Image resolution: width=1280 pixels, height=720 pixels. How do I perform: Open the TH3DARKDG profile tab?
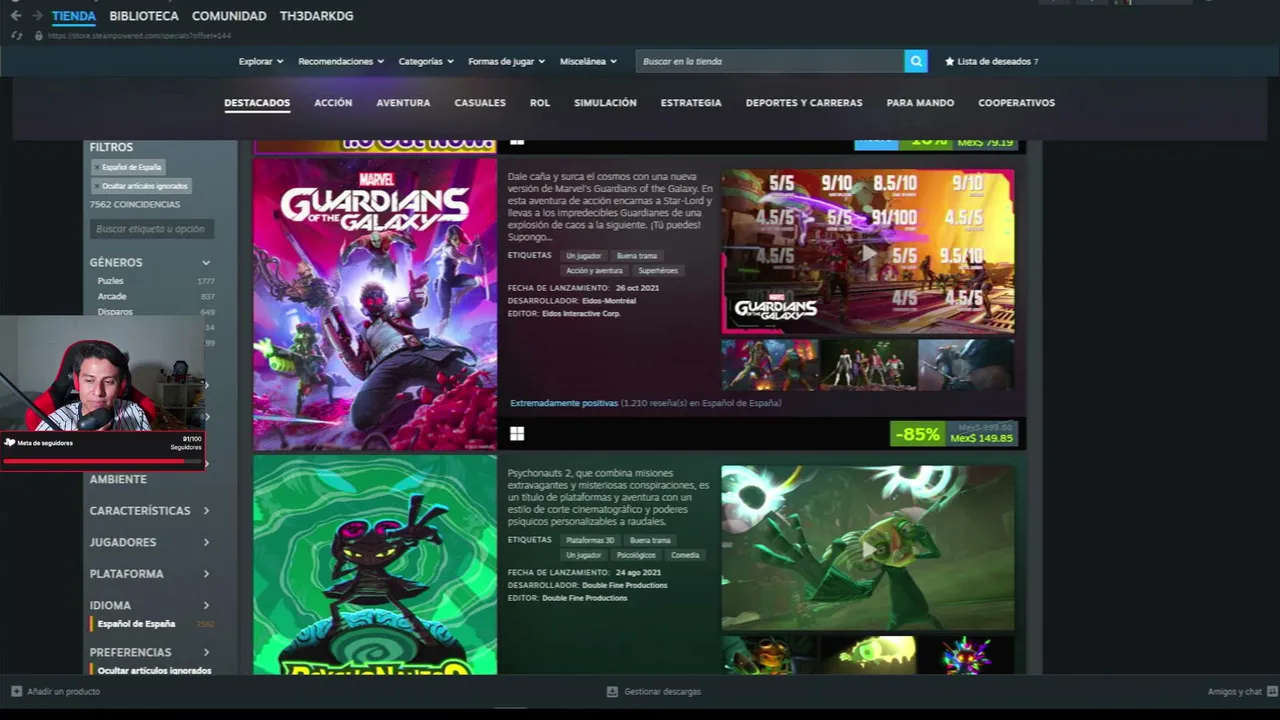pos(316,16)
